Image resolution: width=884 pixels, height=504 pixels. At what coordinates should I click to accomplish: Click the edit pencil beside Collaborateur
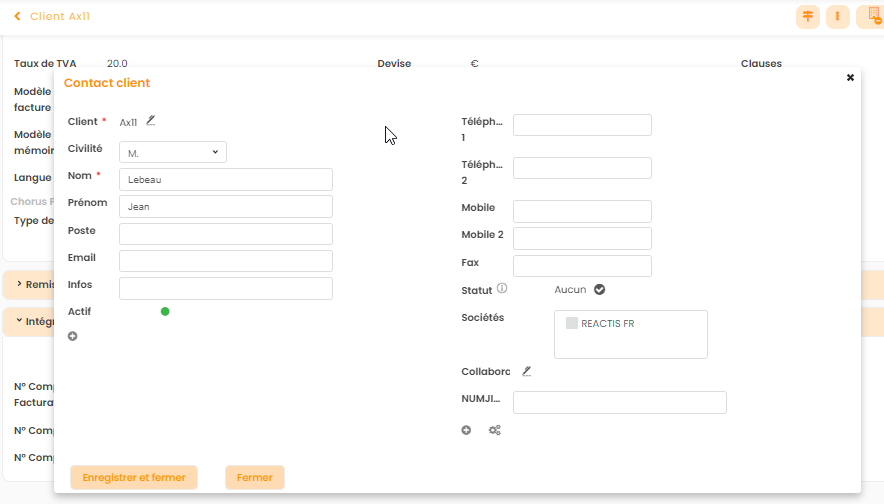click(527, 371)
